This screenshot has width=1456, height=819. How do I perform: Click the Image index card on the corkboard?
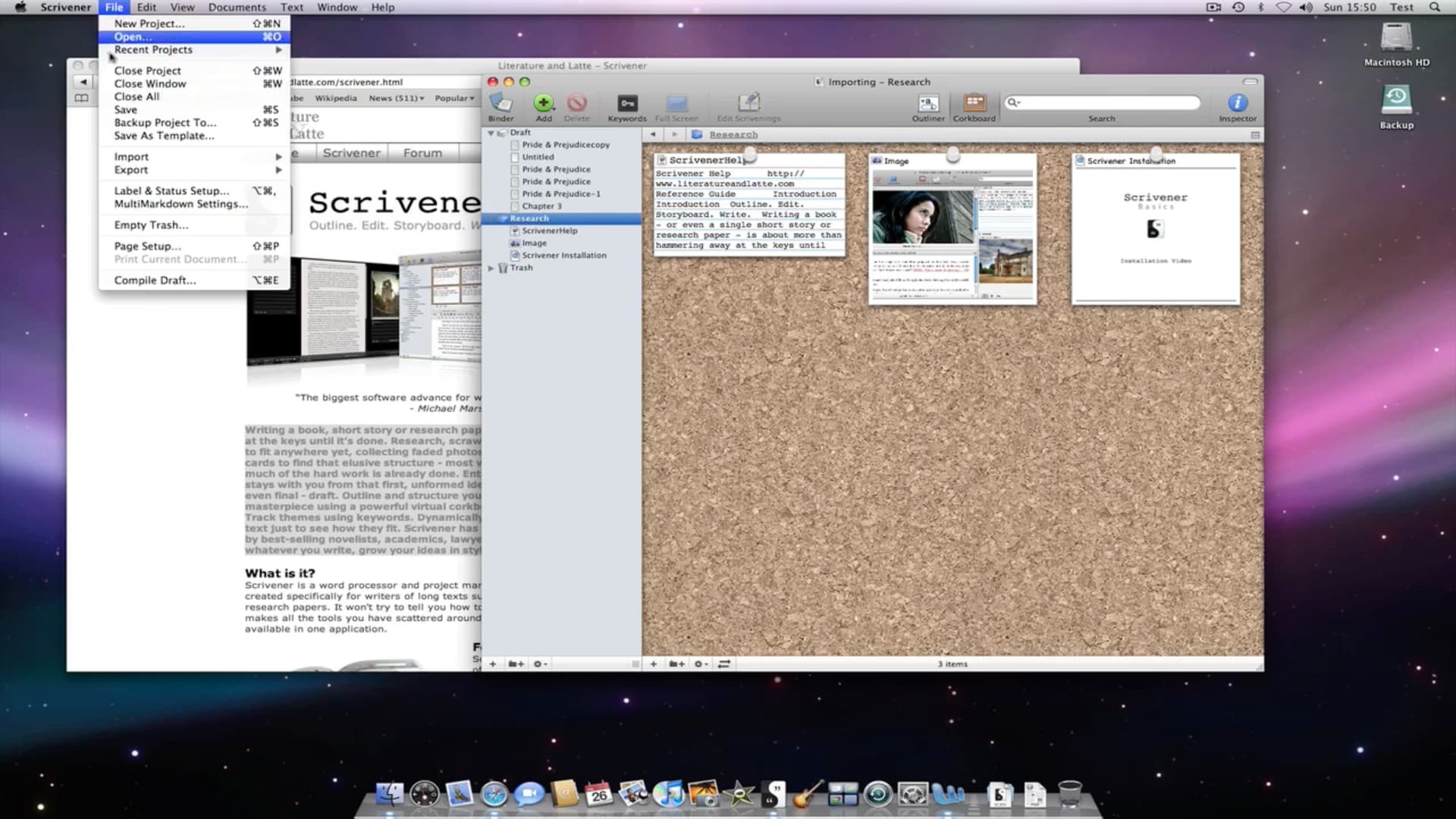tap(952, 229)
